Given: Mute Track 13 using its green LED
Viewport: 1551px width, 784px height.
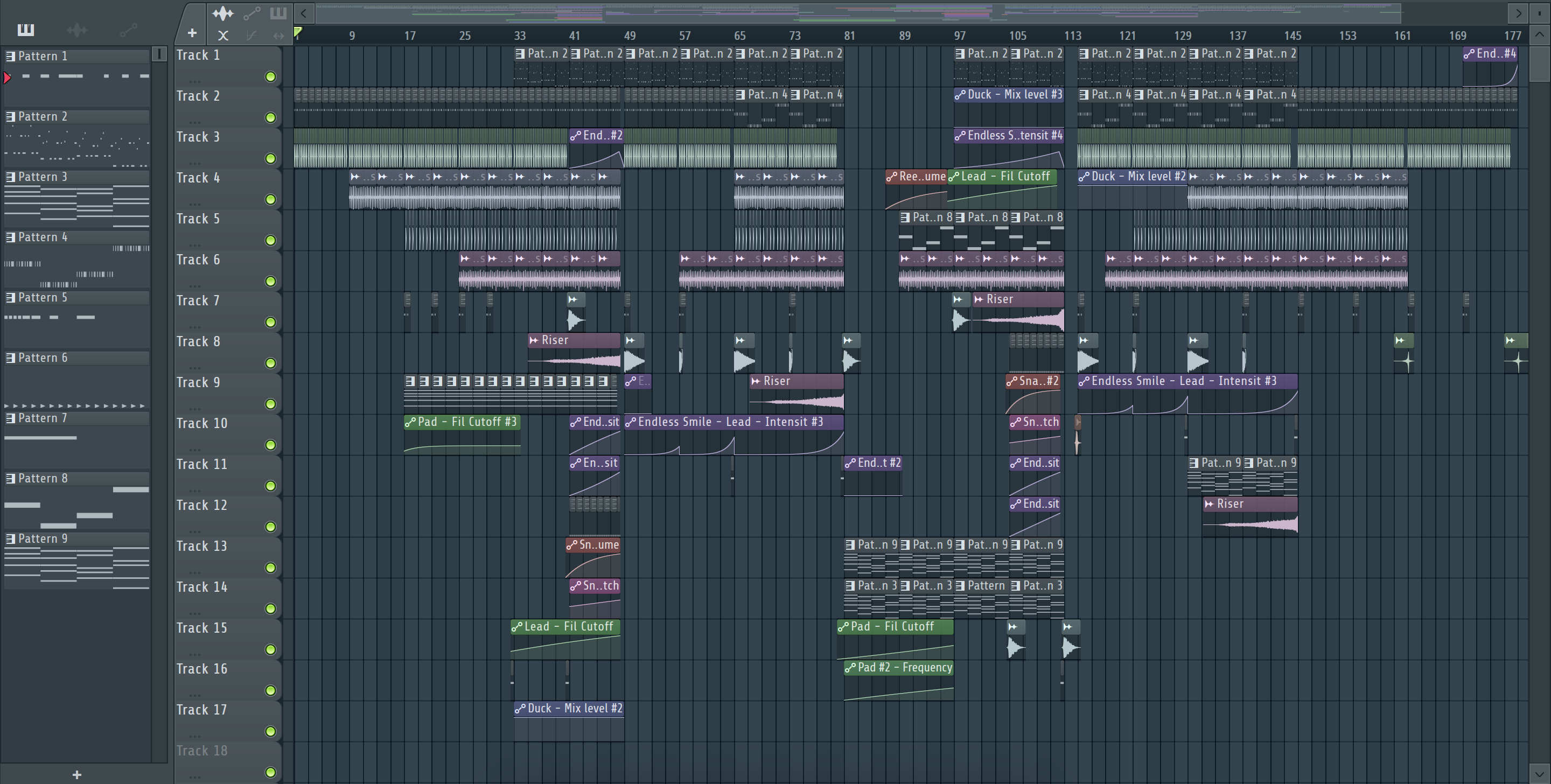Looking at the screenshot, I should pyautogui.click(x=271, y=568).
